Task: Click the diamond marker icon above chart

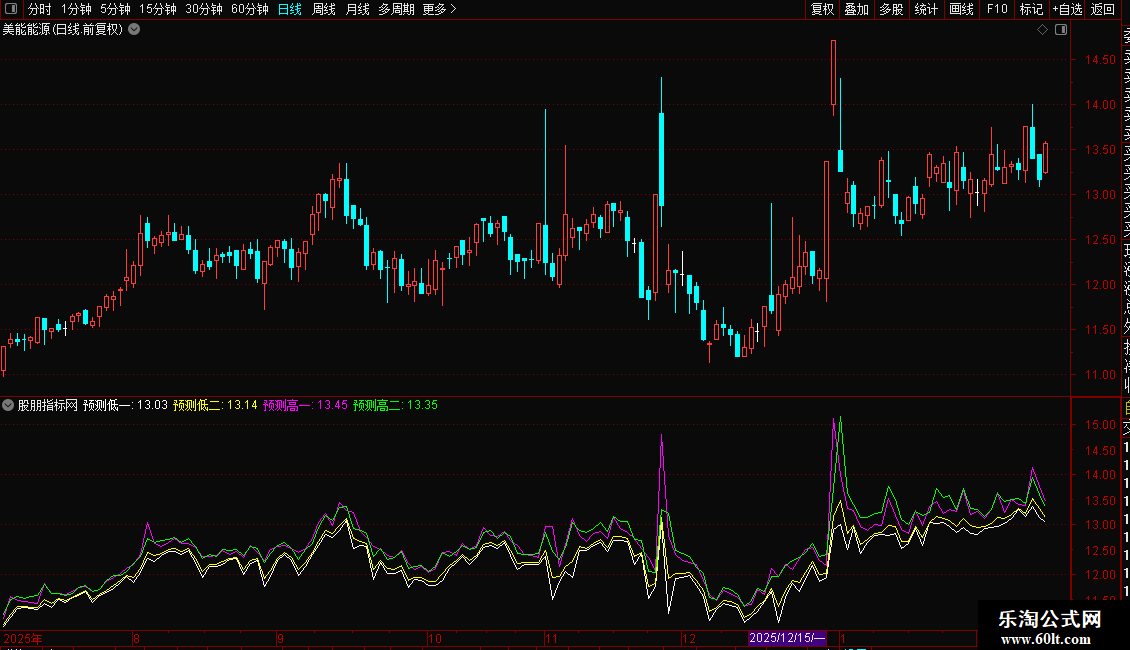Action: coord(1042,30)
